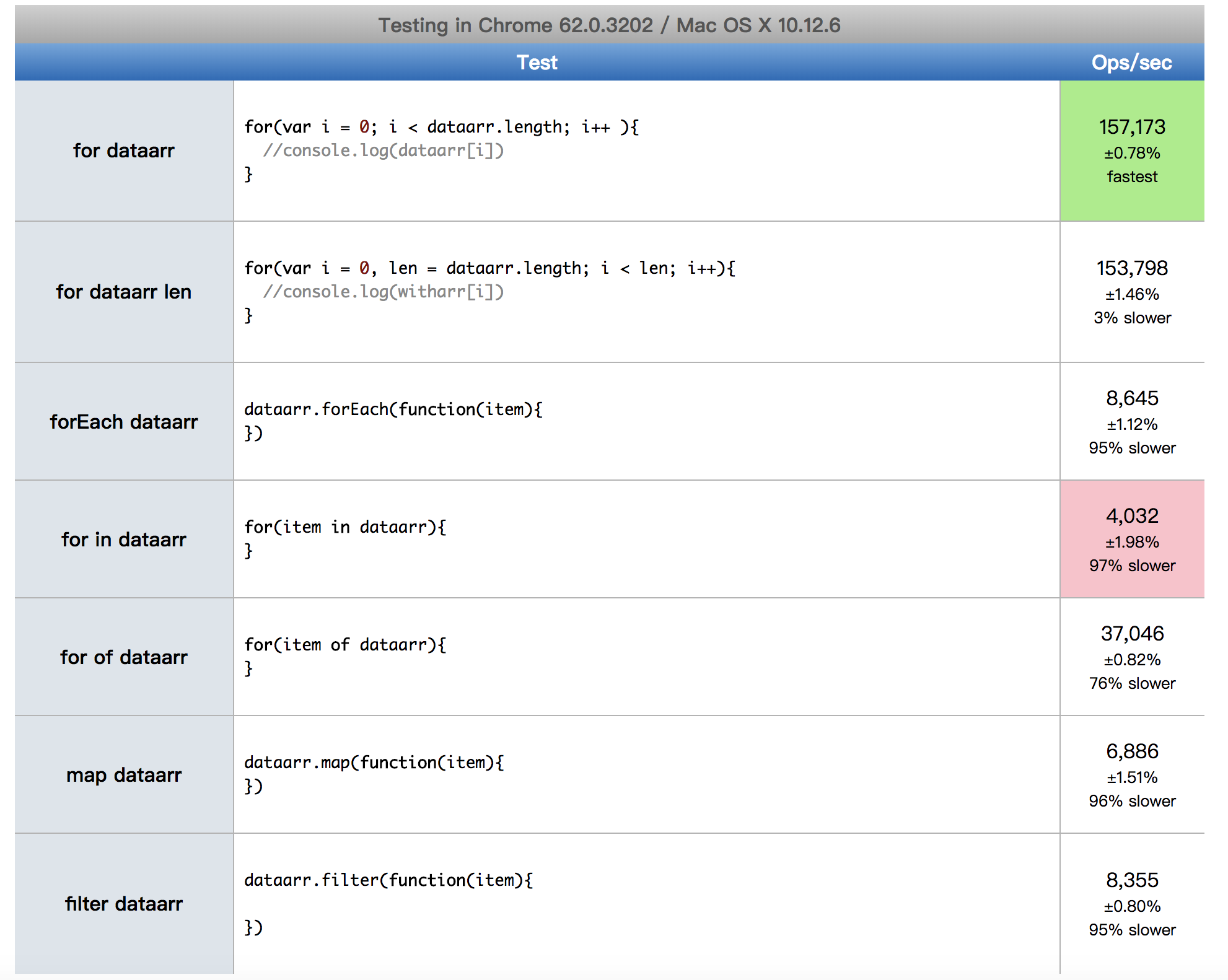Image resolution: width=1228 pixels, height=980 pixels.
Task: Click the dataarr.map(function(item){ code snippet
Action: 374,763
